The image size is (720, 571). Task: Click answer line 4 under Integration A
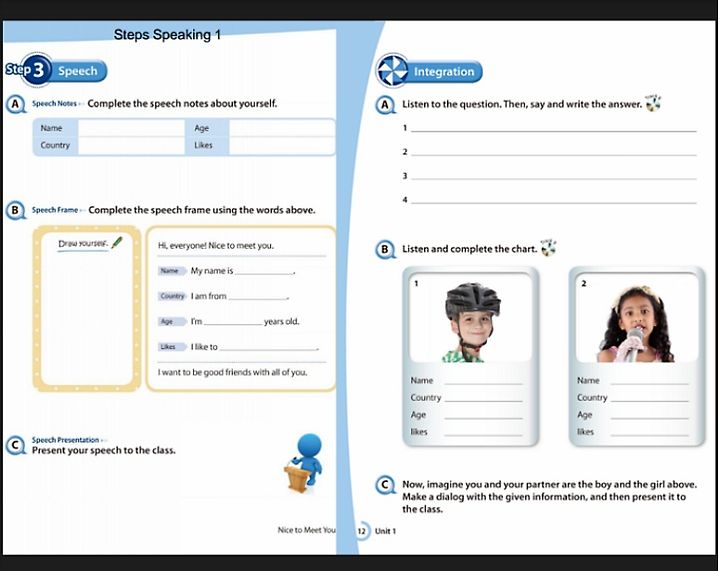pyautogui.click(x=554, y=200)
